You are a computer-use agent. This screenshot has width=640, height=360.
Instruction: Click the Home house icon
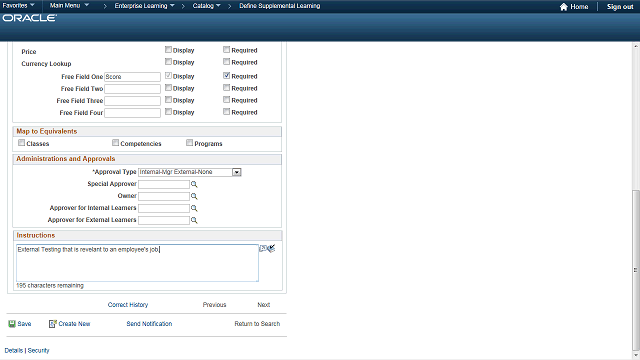pos(564,7)
